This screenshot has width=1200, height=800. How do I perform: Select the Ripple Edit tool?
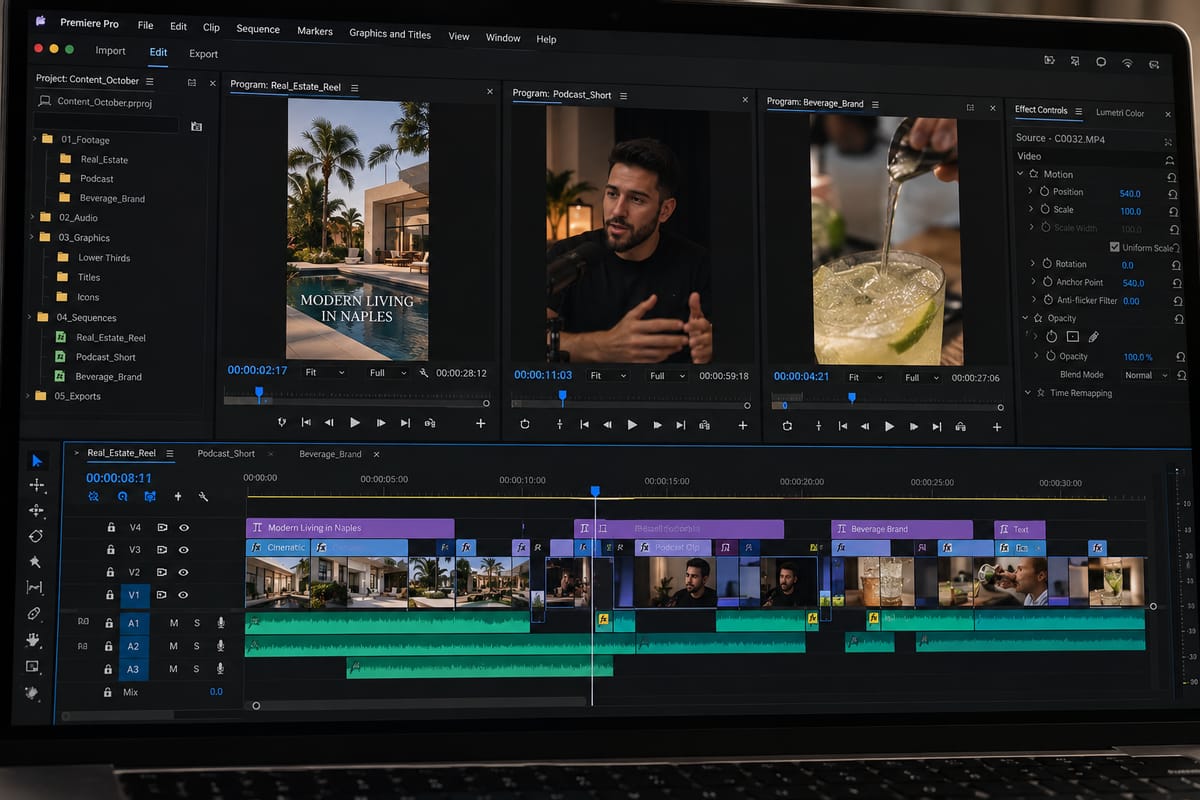(x=37, y=511)
